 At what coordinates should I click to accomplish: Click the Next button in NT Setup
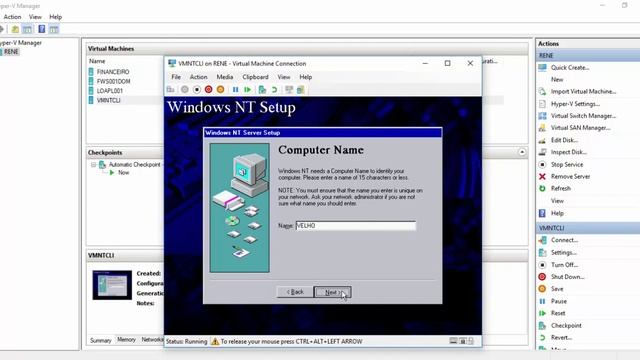coord(332,292)
